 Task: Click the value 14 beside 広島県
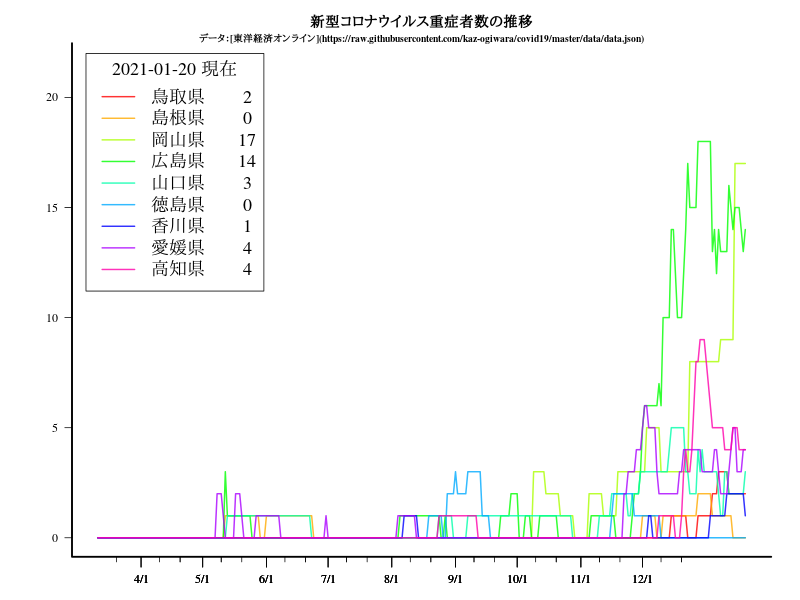(247, 161)
